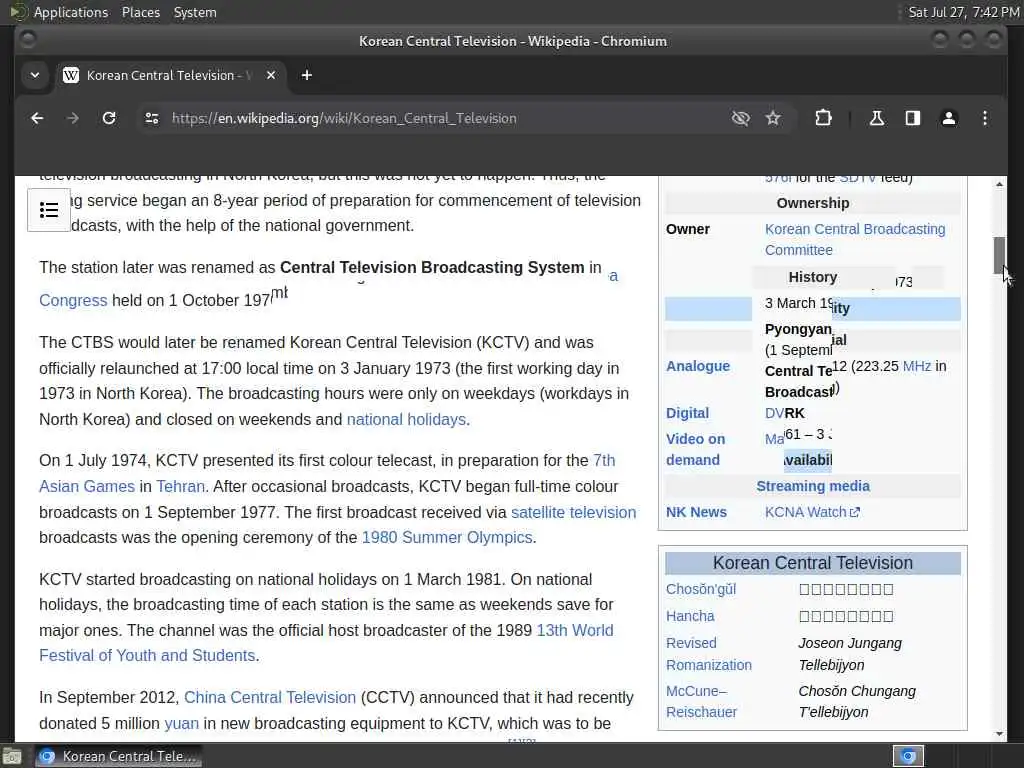Select the Chromium window in taskbar

click(x=118, y=756)
